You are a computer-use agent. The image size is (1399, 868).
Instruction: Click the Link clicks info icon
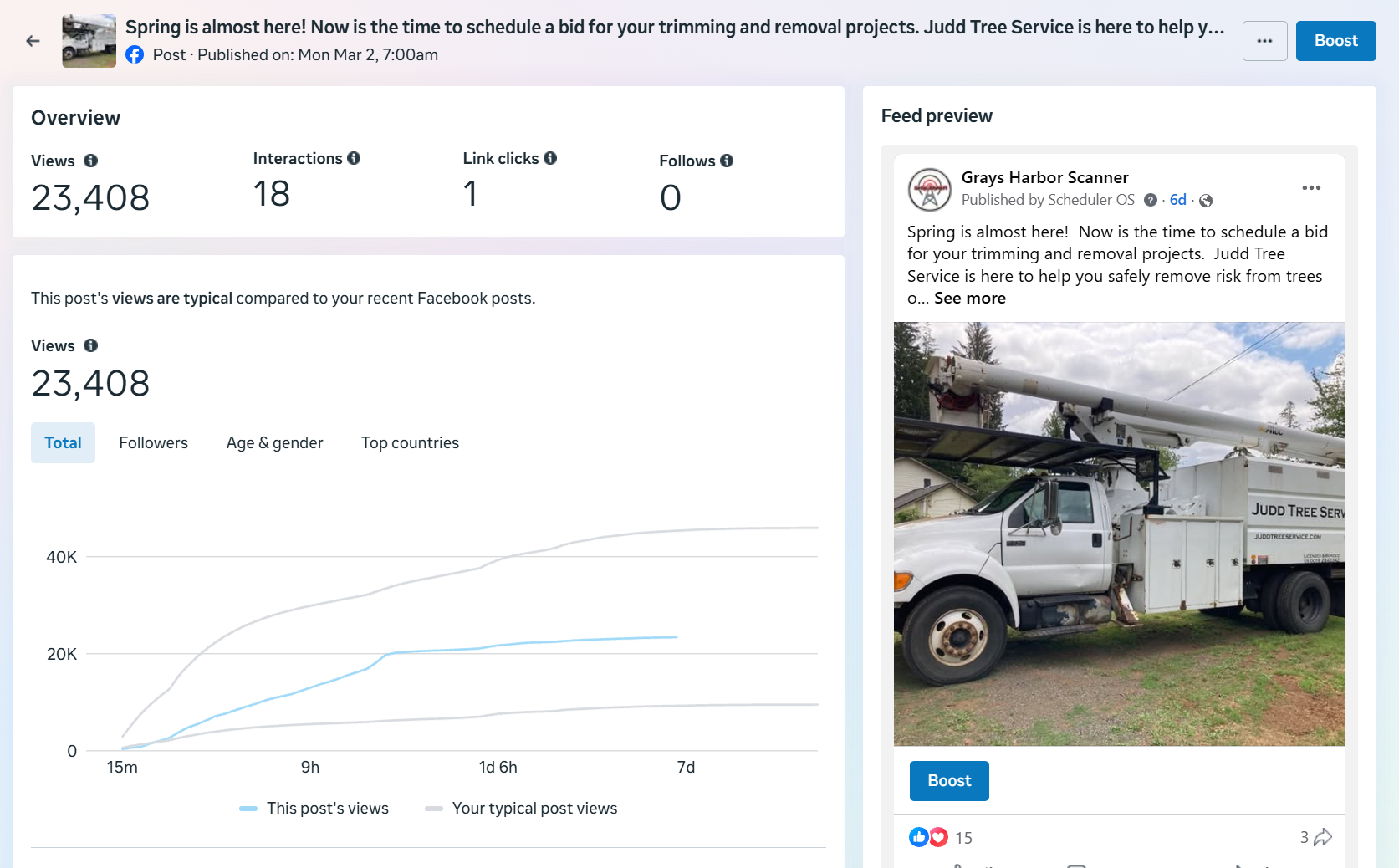(550, 158)
